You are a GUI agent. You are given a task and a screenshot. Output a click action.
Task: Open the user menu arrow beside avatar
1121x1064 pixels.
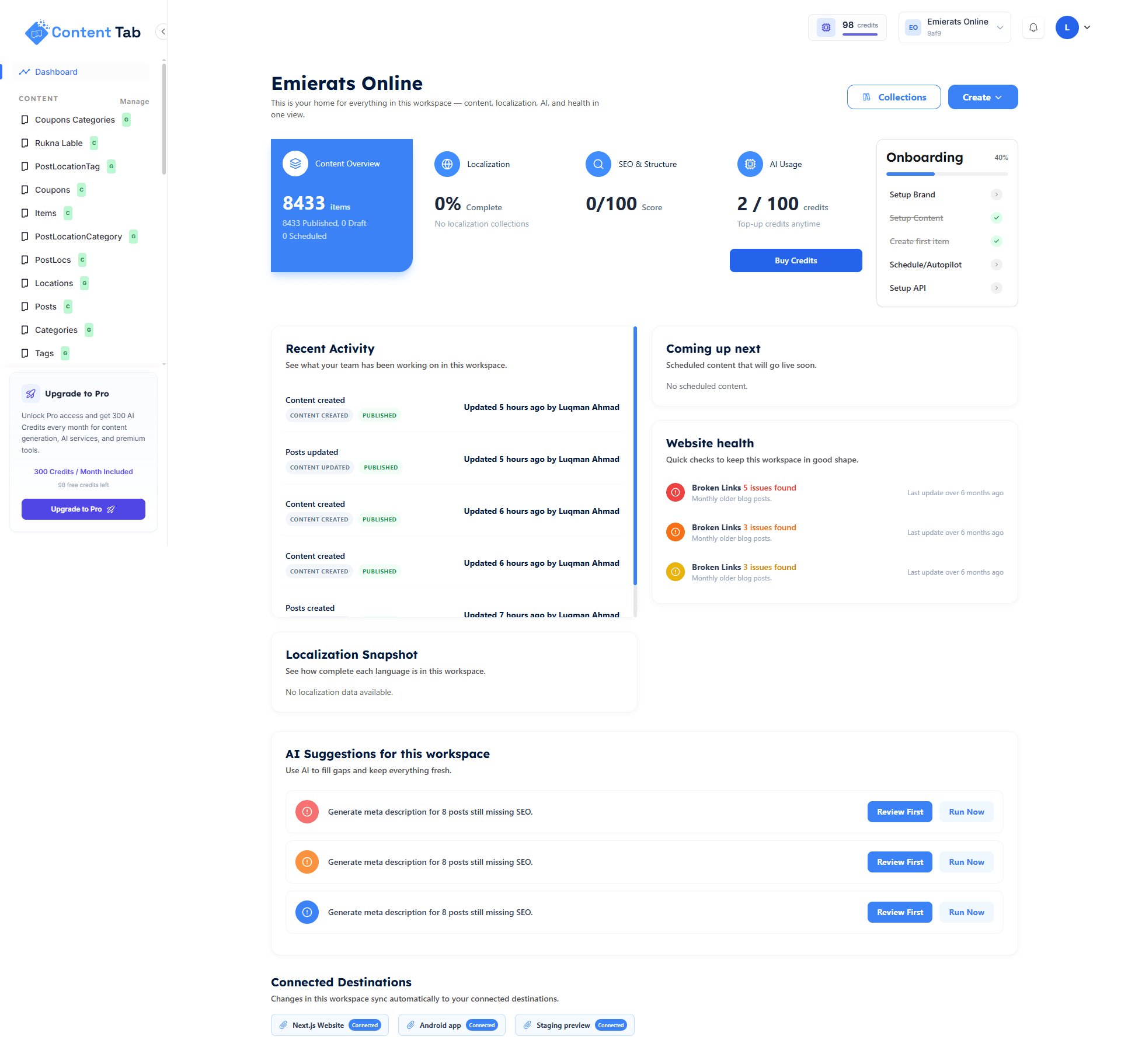[1087, 27]
